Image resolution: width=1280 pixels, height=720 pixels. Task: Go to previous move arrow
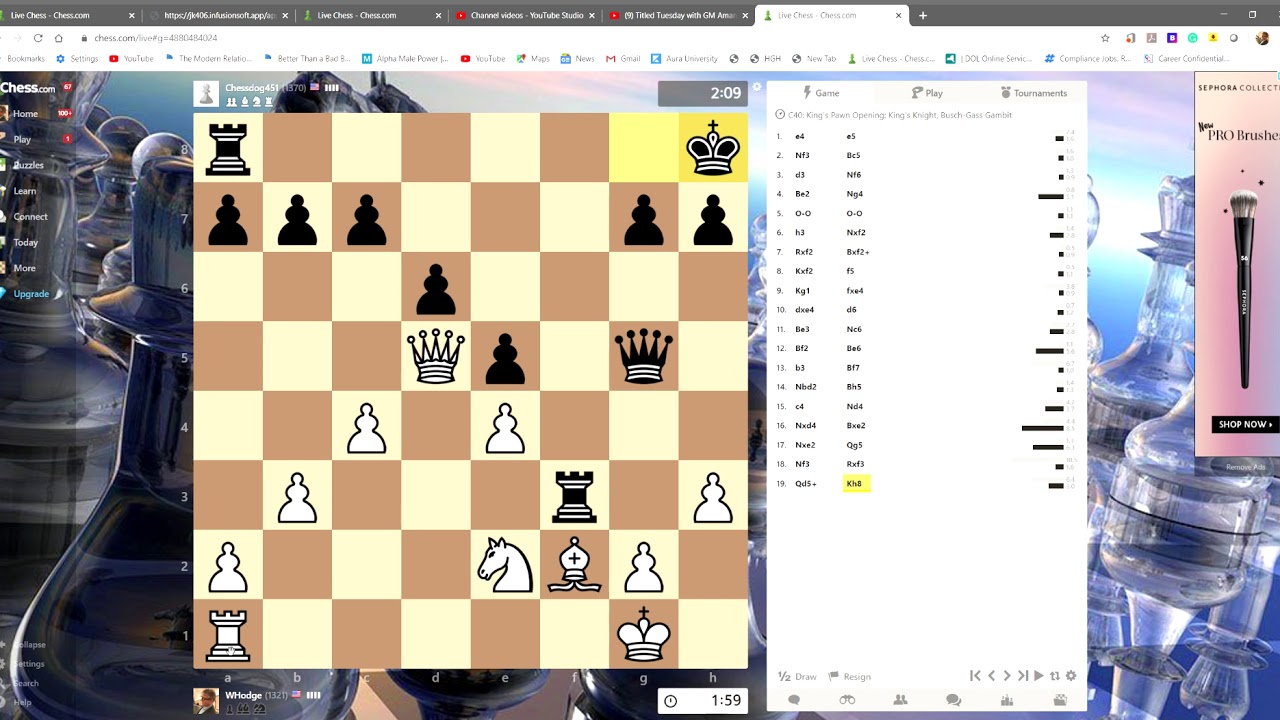pos(991,676)
